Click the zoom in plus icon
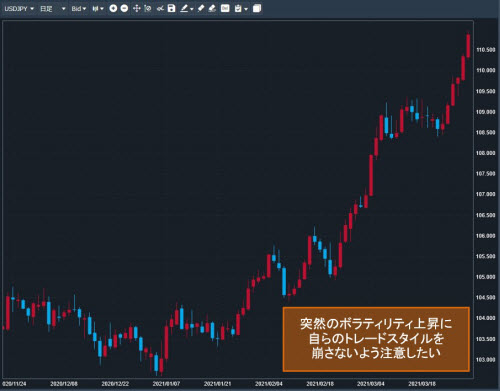500x391 pixels. click(113, 8)
